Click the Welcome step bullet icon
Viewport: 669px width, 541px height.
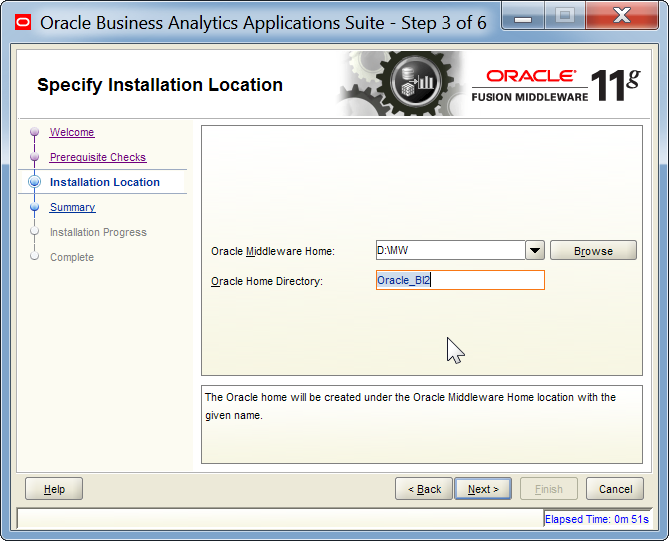pos(35,132)
